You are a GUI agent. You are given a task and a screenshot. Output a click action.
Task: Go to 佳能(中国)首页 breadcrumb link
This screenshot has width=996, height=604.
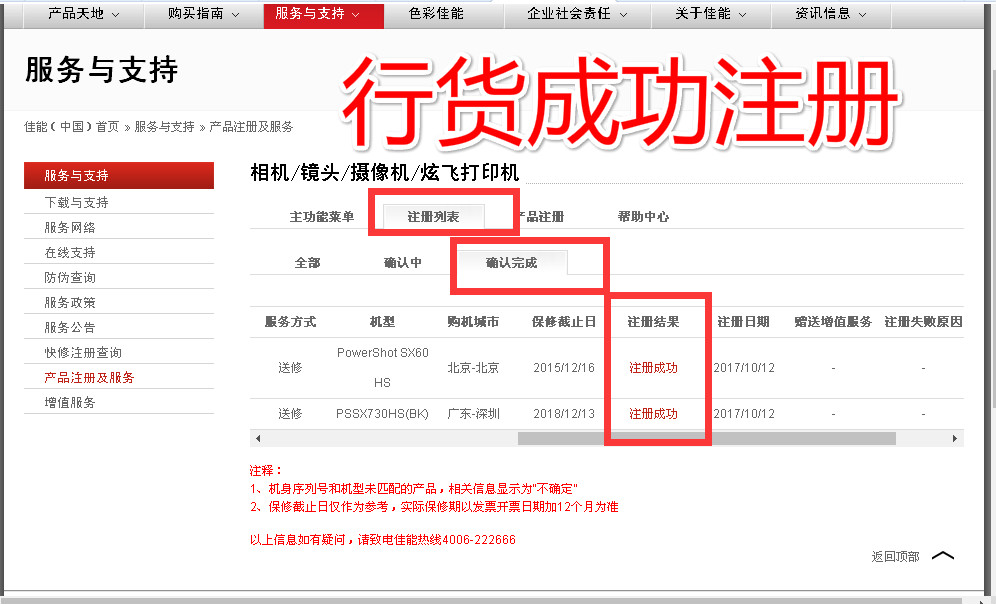71,127
